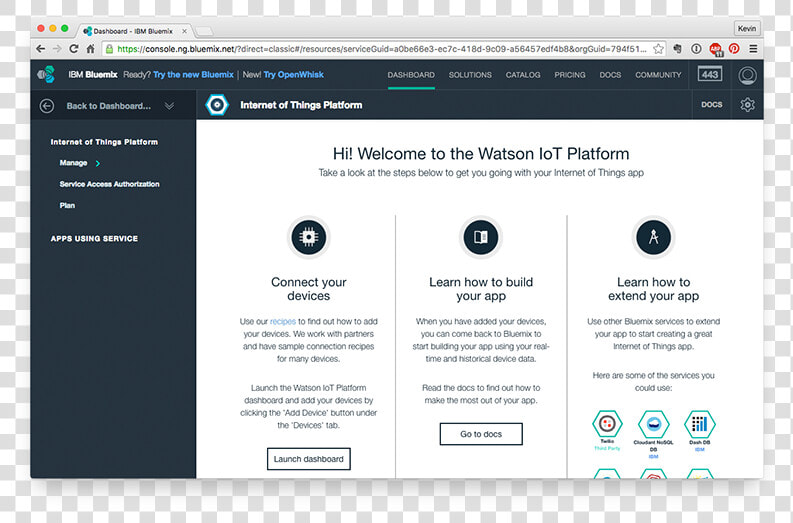Open the PRICING nav tab
Viewport: 793px width, 523px height.
[569, 75]
